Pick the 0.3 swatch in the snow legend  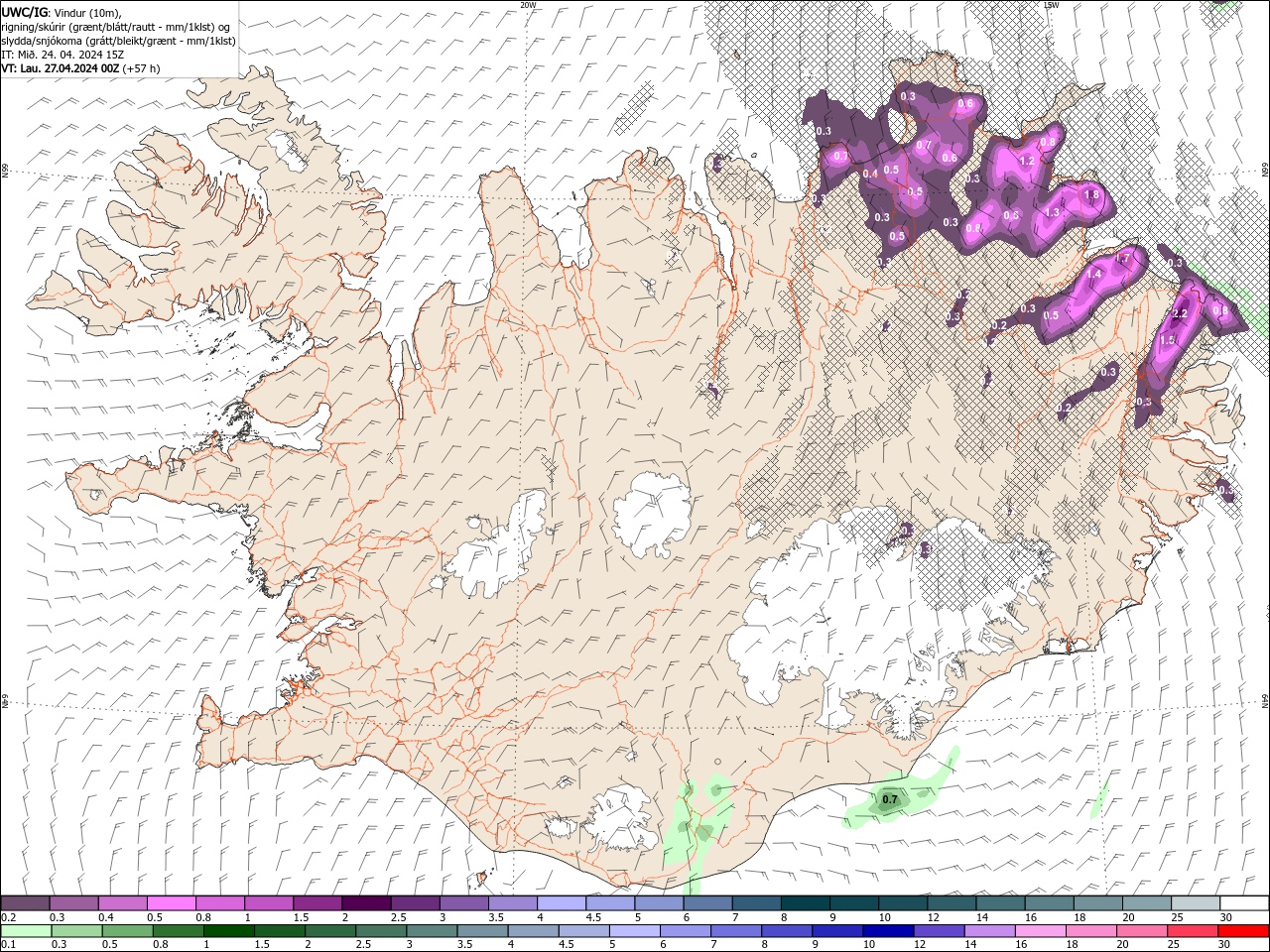74,903
